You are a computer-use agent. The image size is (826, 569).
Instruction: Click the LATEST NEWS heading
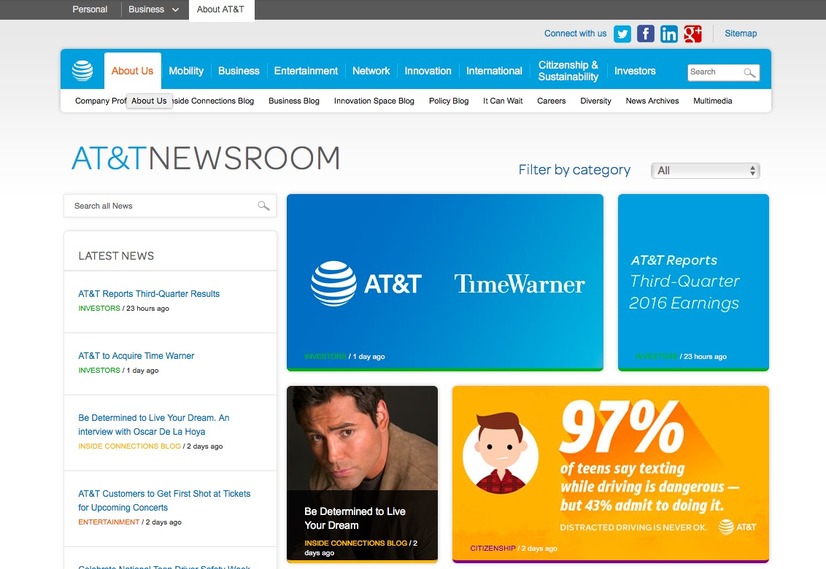tap(116, 256)
